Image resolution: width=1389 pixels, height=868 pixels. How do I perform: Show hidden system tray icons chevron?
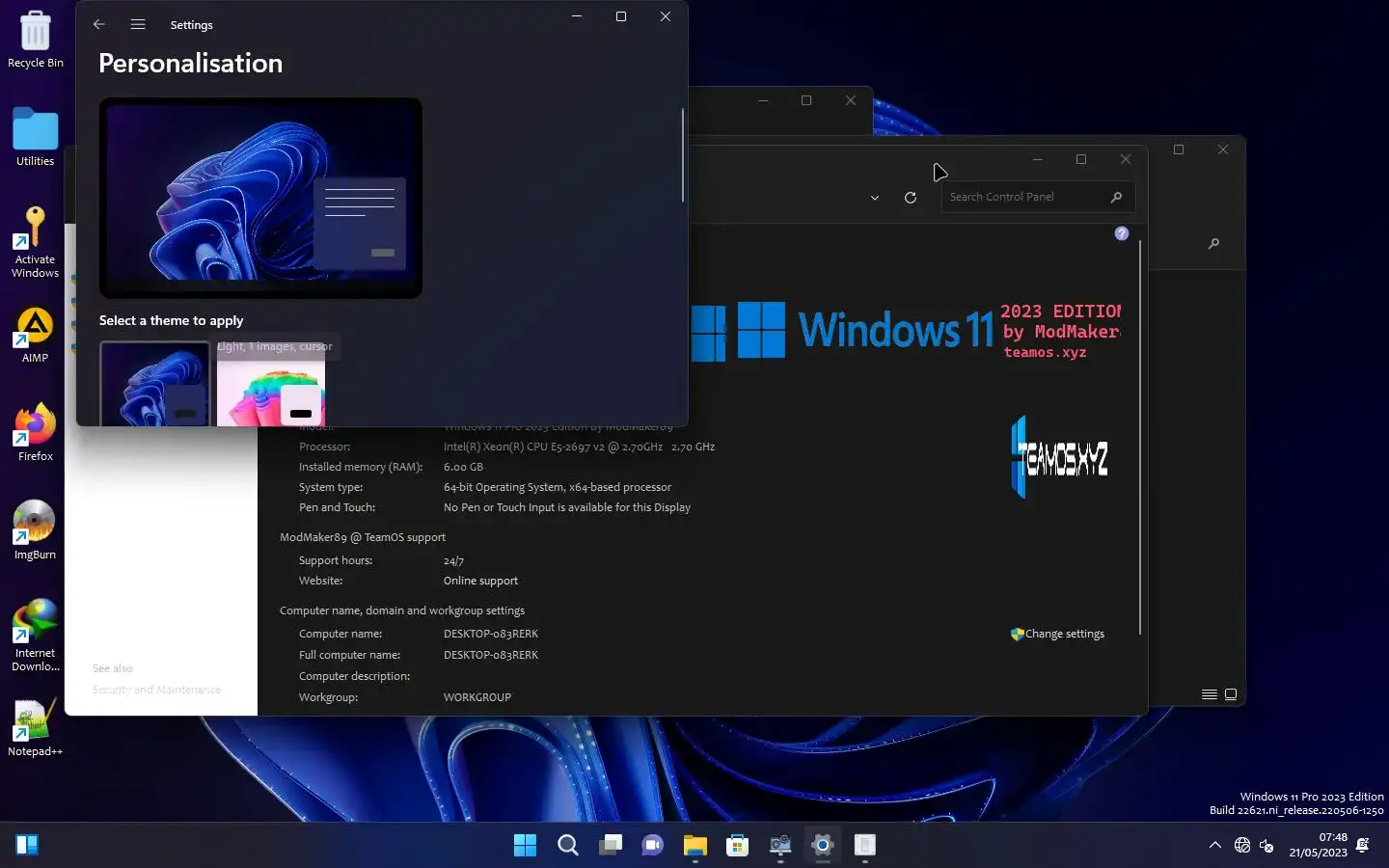[1215, 845]
